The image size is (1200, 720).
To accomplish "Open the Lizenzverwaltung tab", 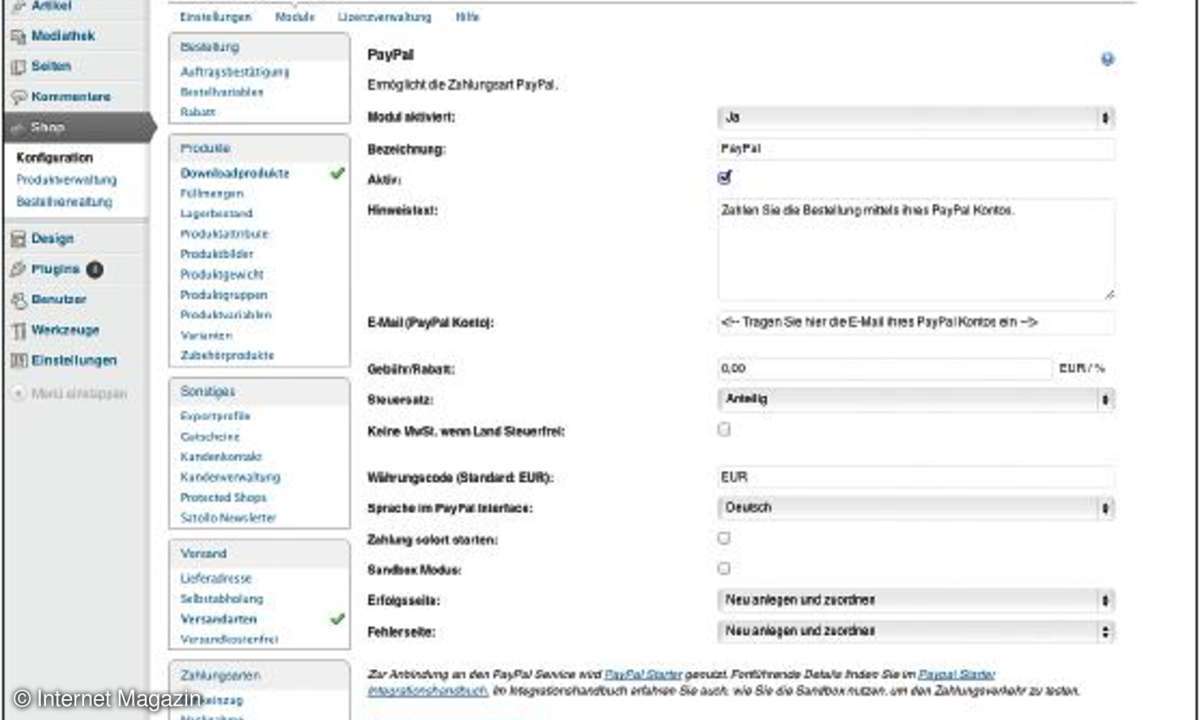I will coord(385,17).
